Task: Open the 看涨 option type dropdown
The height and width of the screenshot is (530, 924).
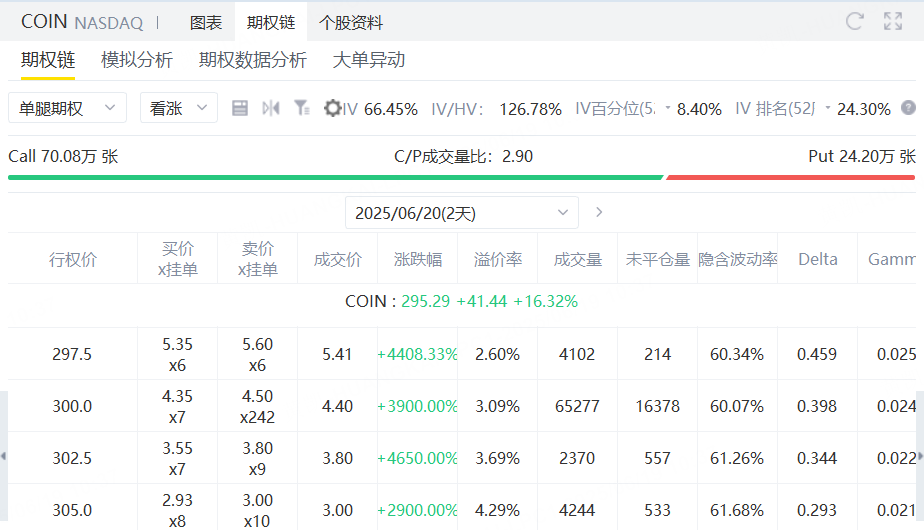Action: (x=179, y=108)
